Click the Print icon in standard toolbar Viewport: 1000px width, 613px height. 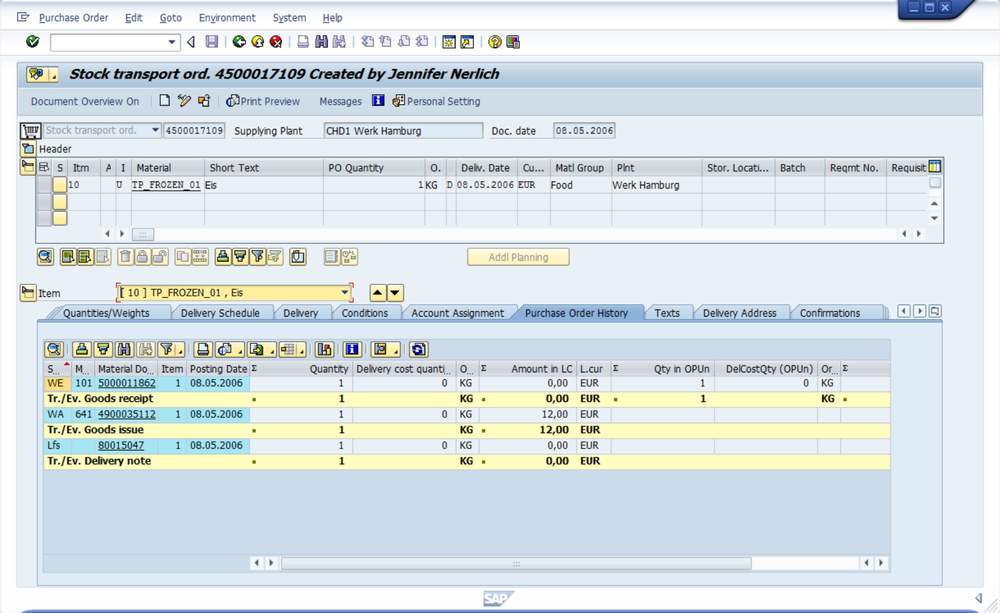tap(304, 42)
